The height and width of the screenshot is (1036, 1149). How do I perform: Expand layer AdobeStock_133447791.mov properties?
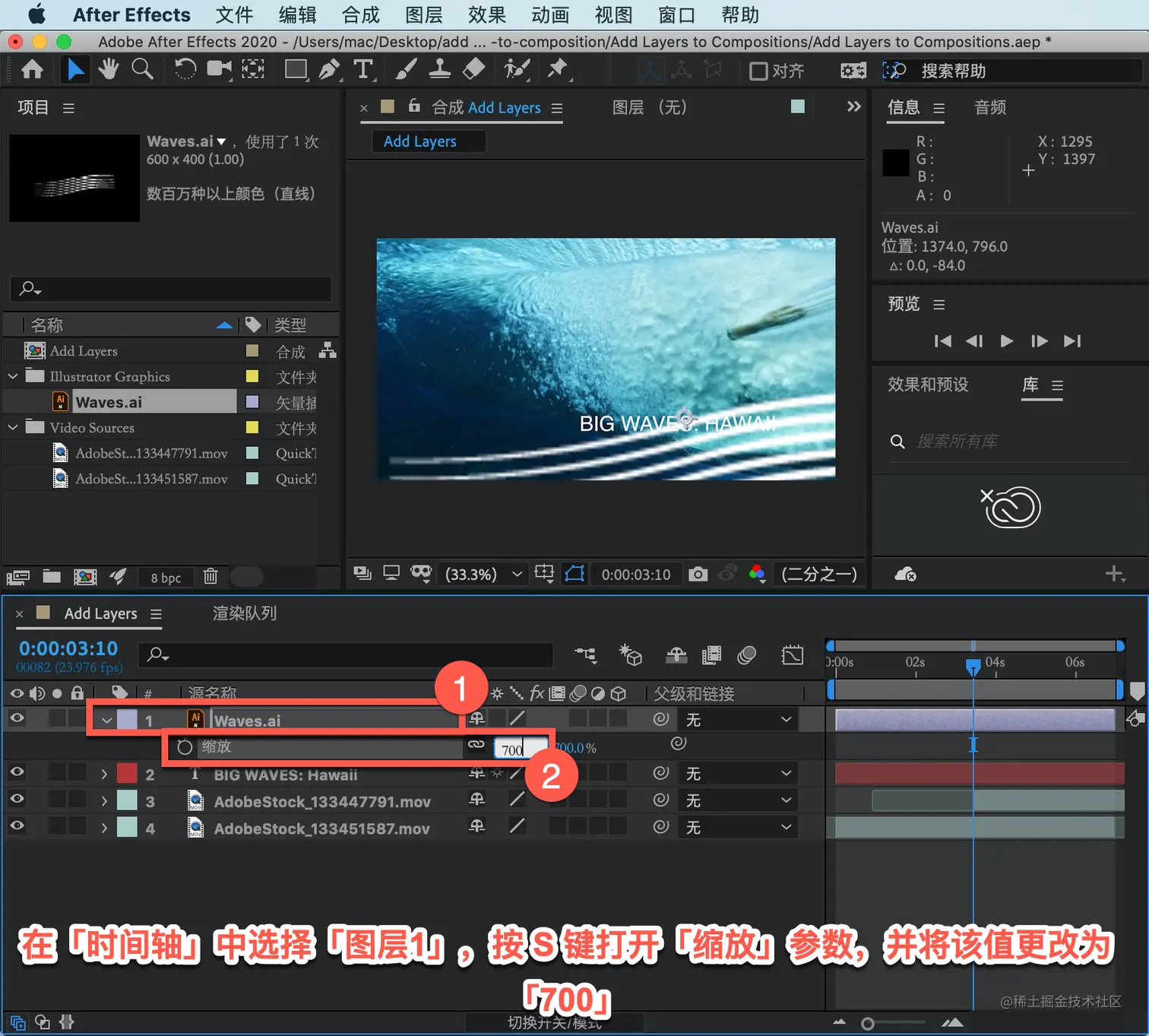[104, 801]
